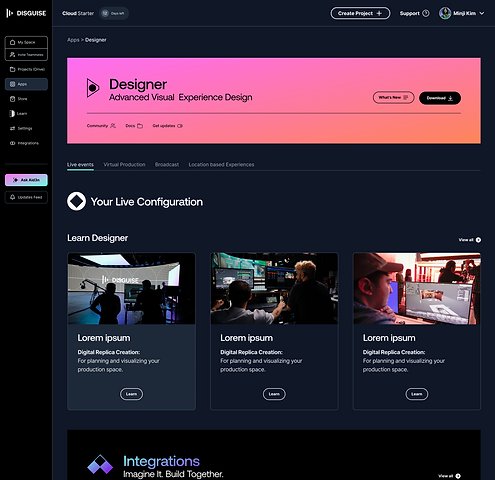Go to Projects (Drive) in the sidebar
This screenshot has height=480, width=495.
coord(27,69)
